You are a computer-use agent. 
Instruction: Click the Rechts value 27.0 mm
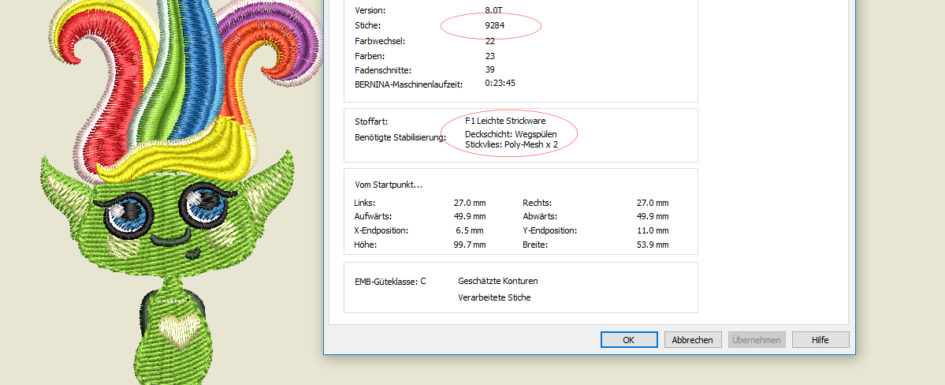(x=652, y=203)
